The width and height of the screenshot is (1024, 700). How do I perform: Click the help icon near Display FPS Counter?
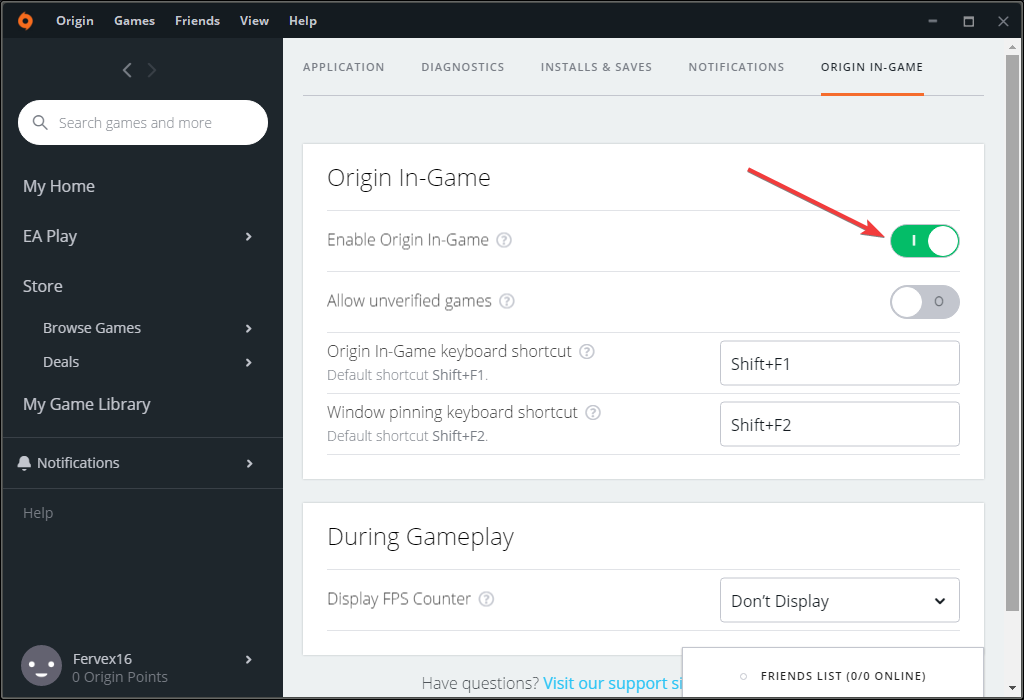[x=486, y=599]
